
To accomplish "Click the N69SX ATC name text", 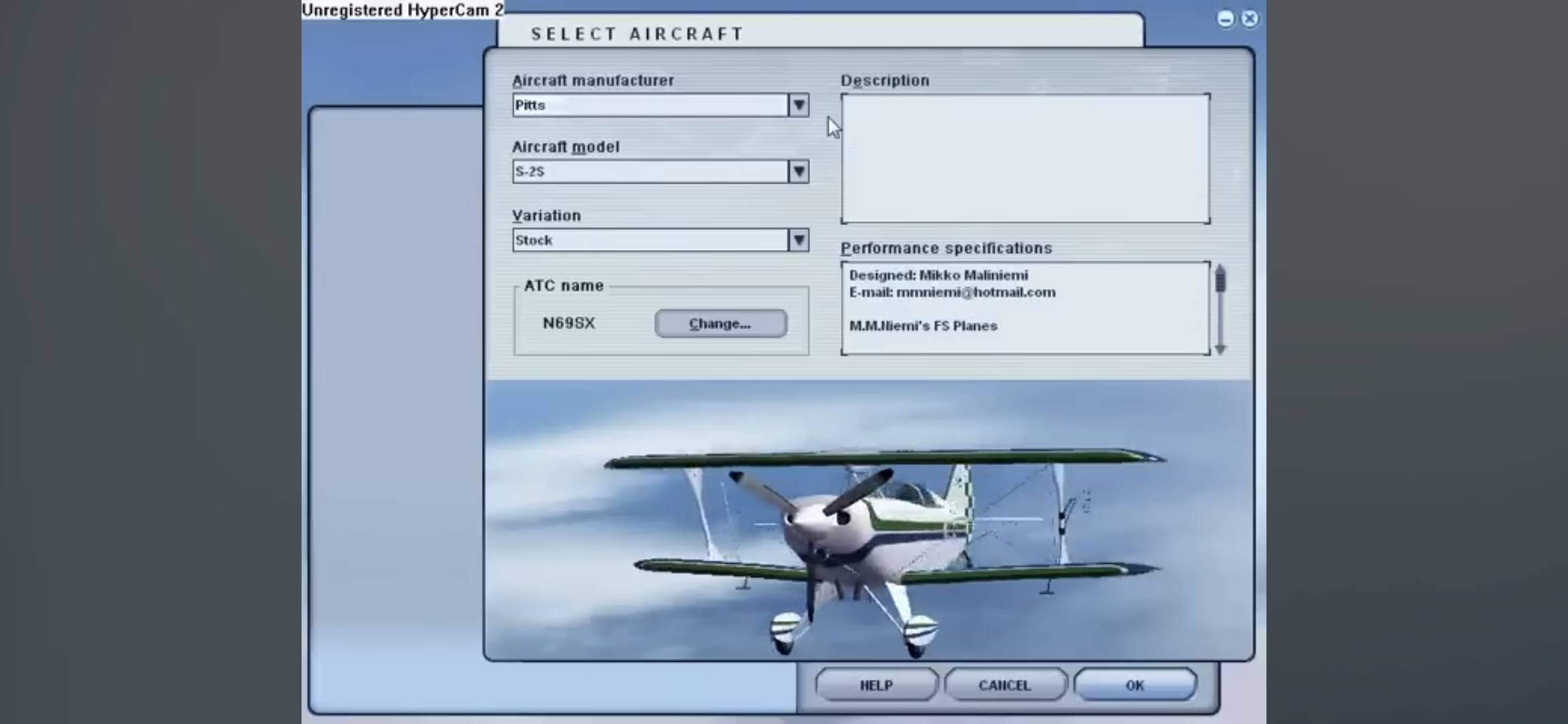I will click(x=569, y=323).
